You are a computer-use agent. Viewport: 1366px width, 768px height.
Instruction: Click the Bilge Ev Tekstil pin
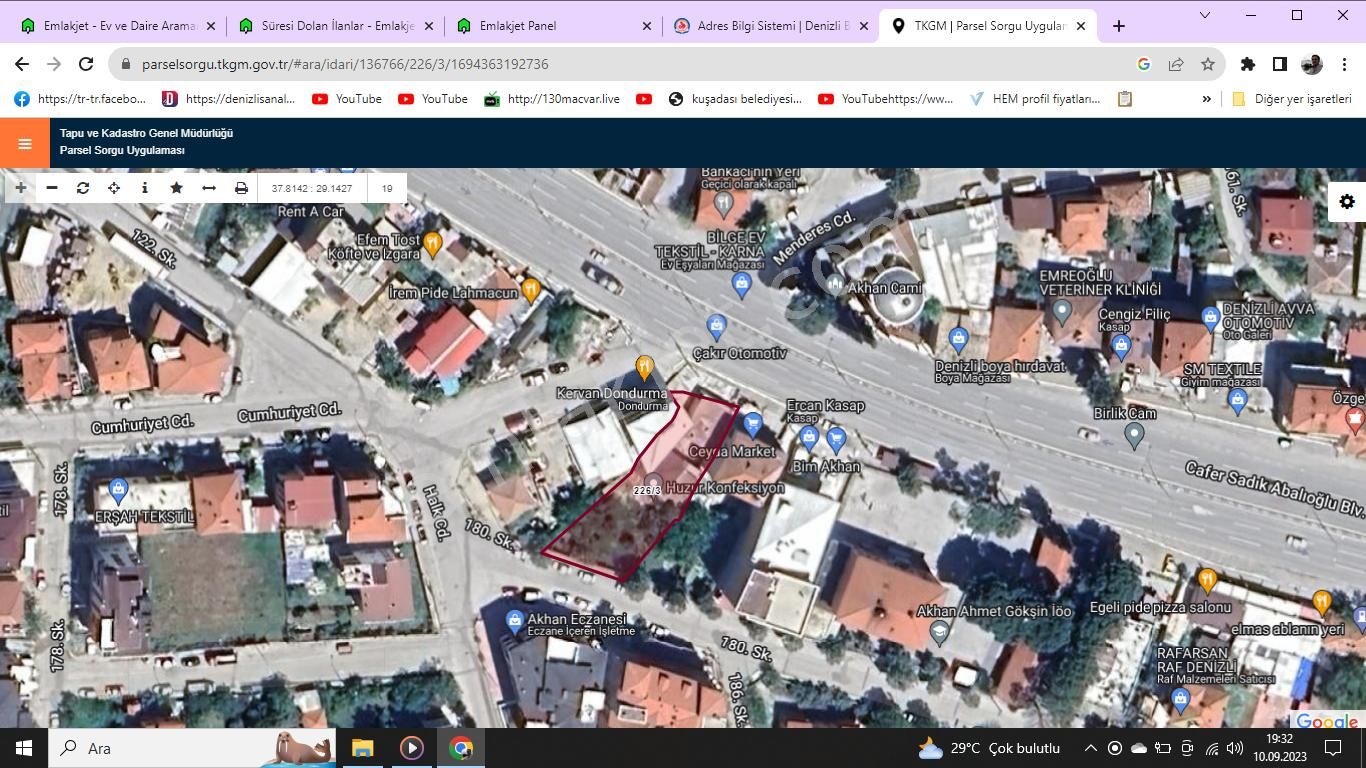point(741,286)
